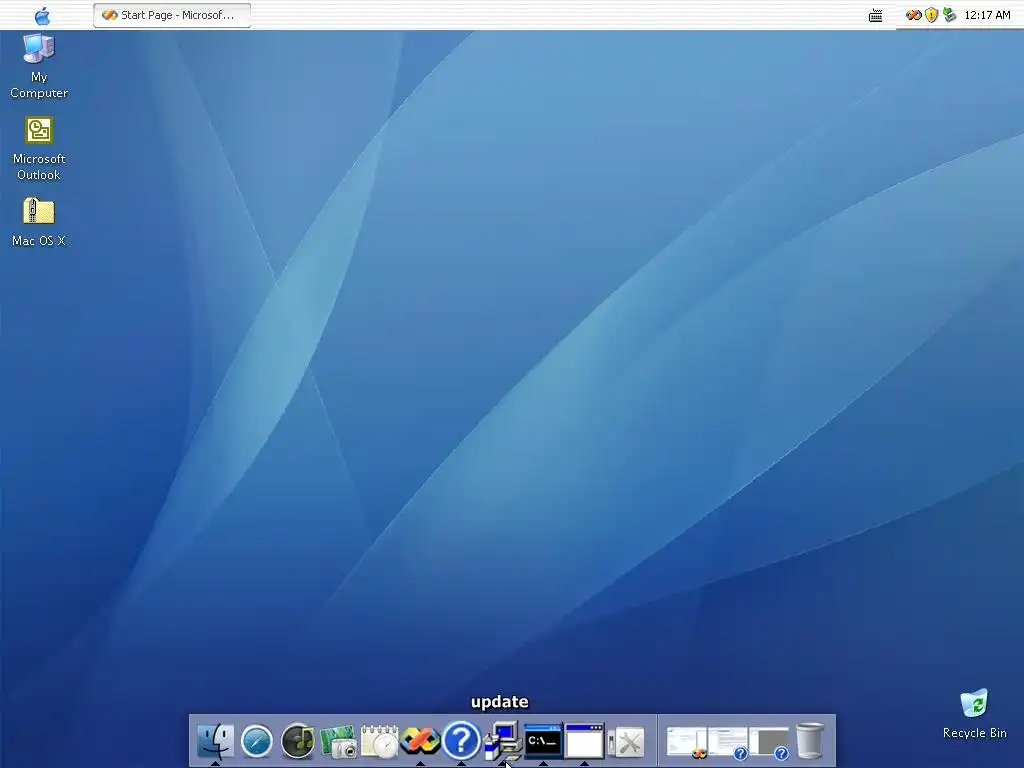Switch to the Start Page taskbar window

tap(172, 15)
